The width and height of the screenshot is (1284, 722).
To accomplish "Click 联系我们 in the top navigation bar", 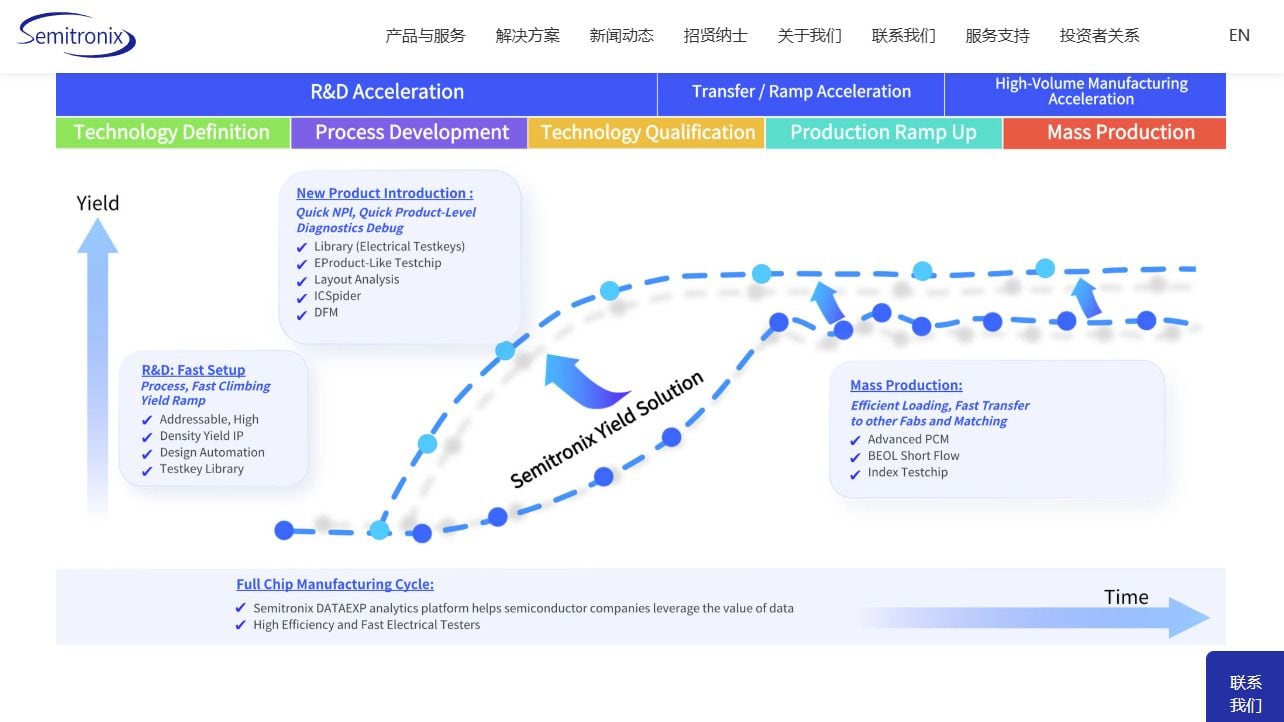I will click(x=903, y=36).
